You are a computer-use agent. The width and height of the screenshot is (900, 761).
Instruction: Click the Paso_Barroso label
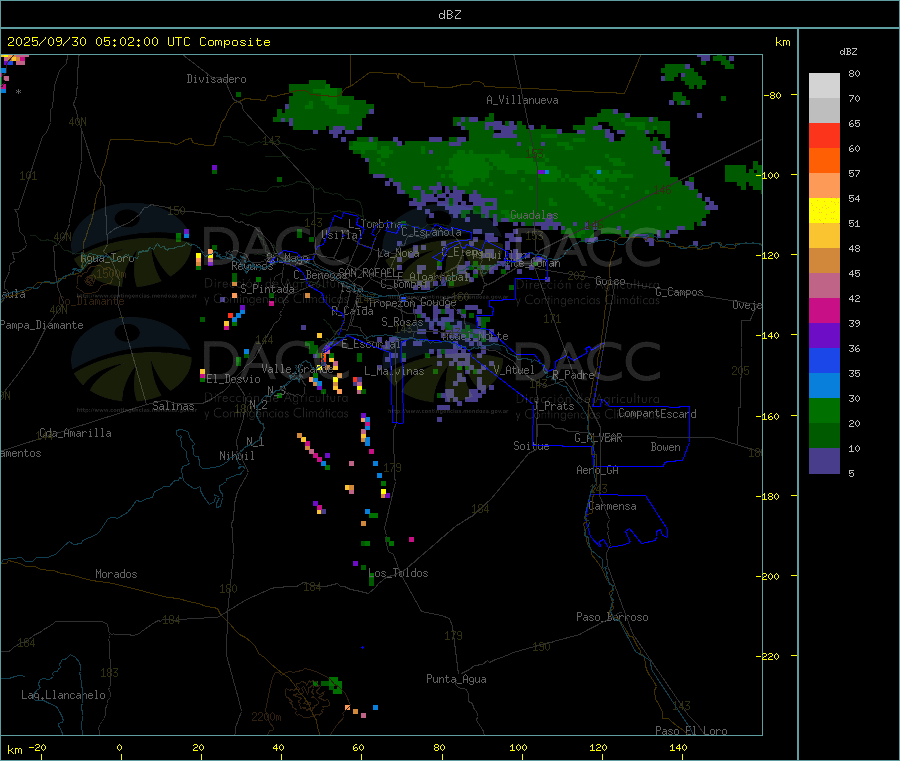pyautogui.click(x=612, y=617)
